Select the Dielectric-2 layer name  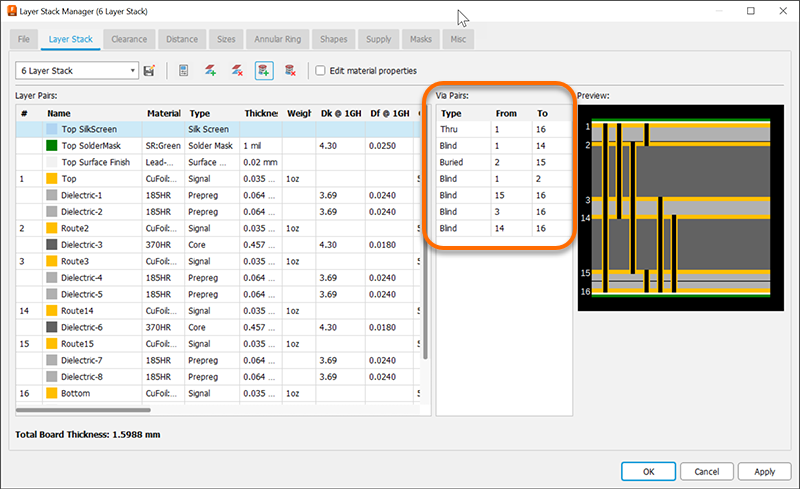pos(82,212)
